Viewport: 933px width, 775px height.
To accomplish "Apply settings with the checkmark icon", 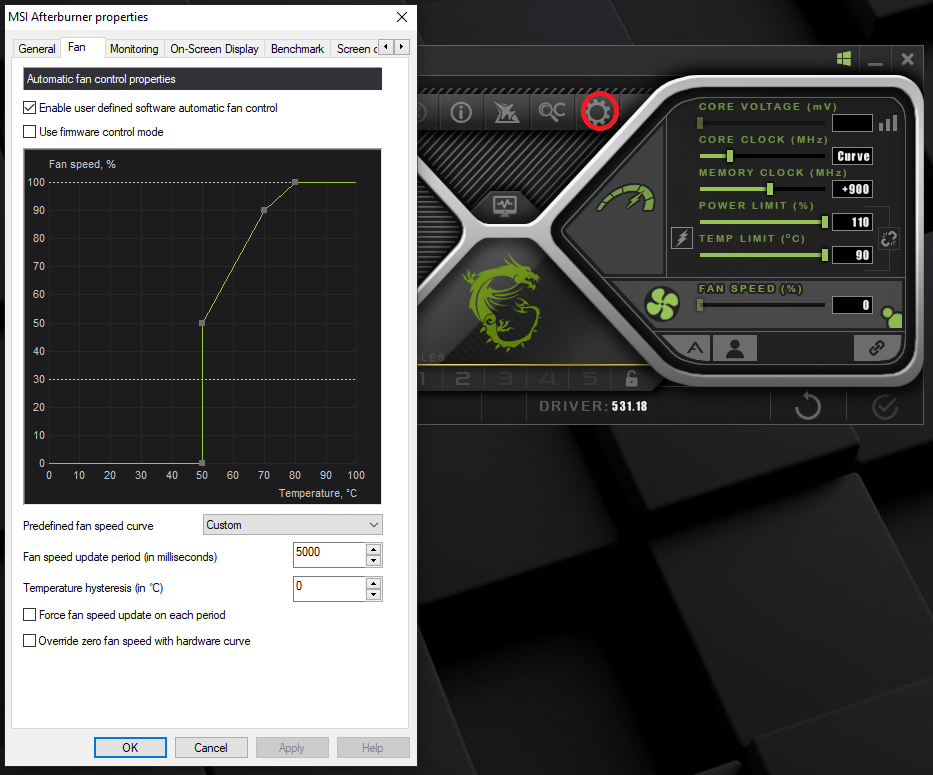I will click(x=885, y=408).
